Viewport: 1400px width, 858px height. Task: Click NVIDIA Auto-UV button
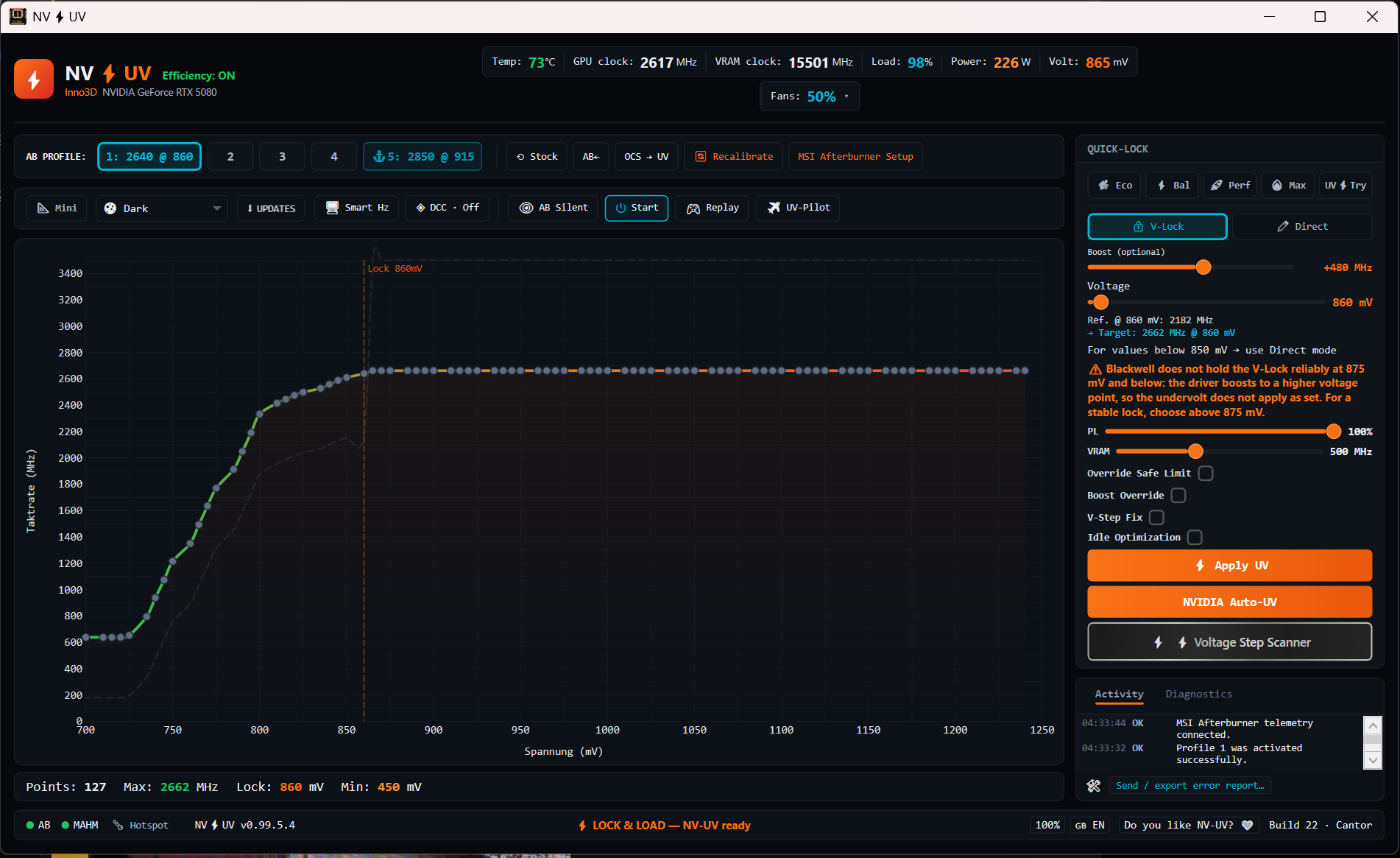[1229, 602]
